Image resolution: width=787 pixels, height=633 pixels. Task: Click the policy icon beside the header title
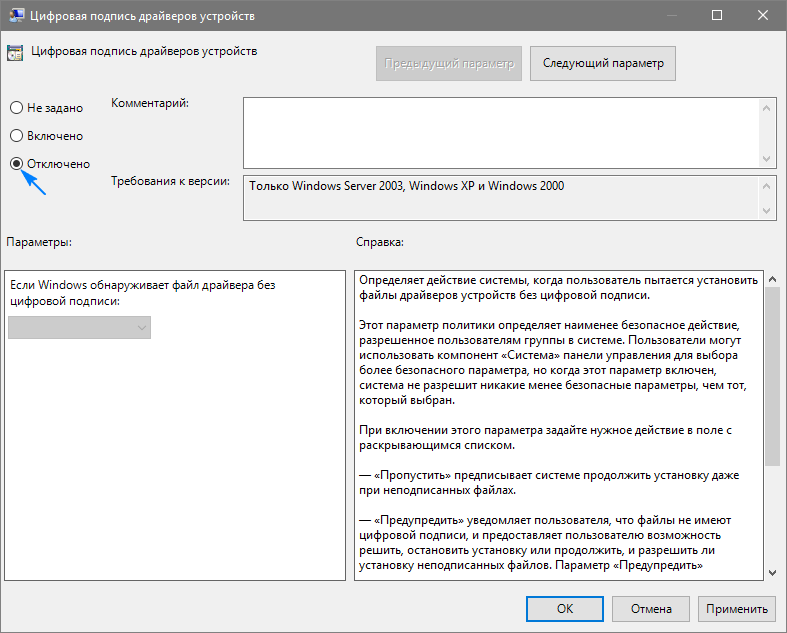[x=15, y=52]
